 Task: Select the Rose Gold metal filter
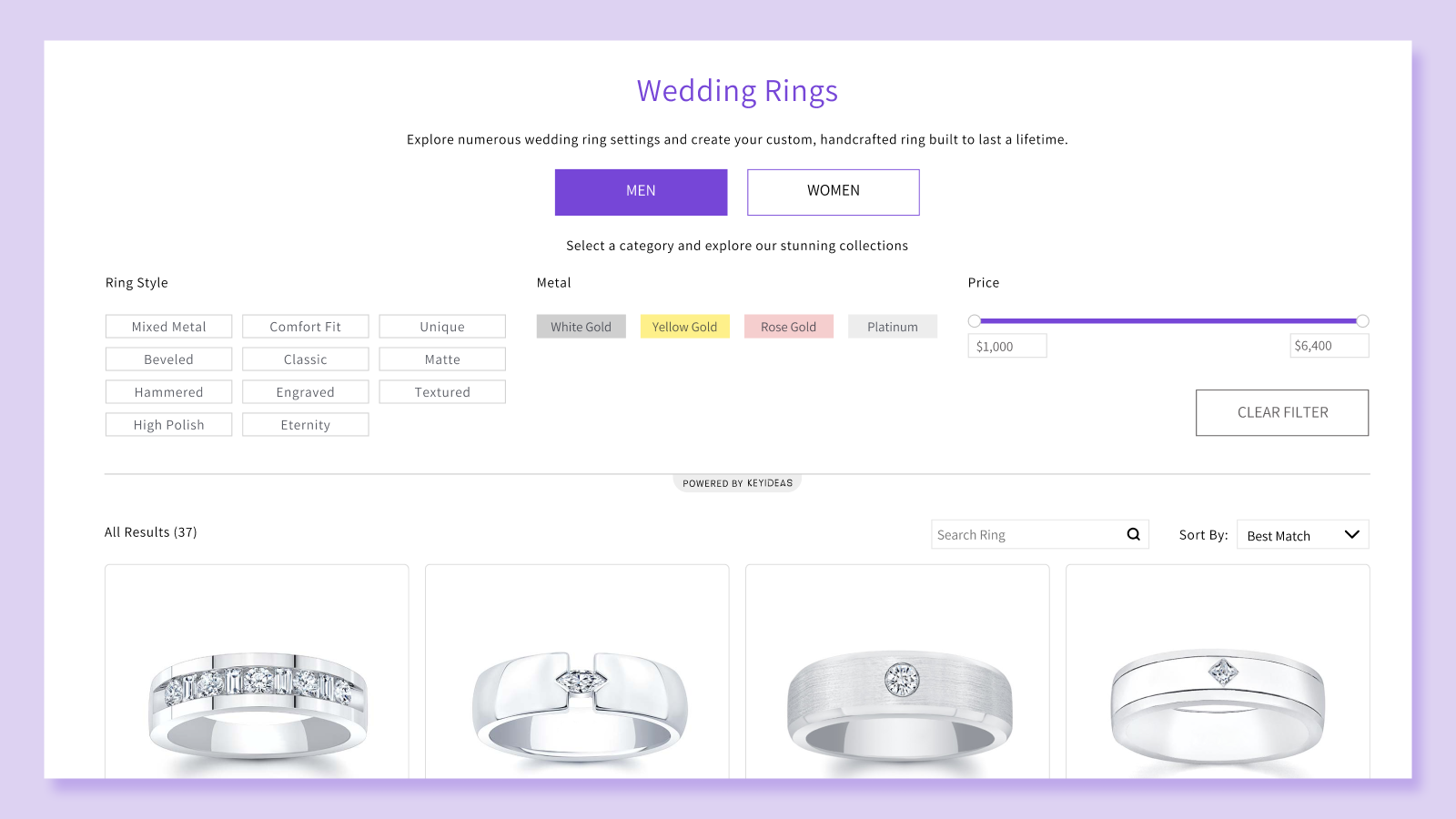pyautogui.click(x=788, y=326)
